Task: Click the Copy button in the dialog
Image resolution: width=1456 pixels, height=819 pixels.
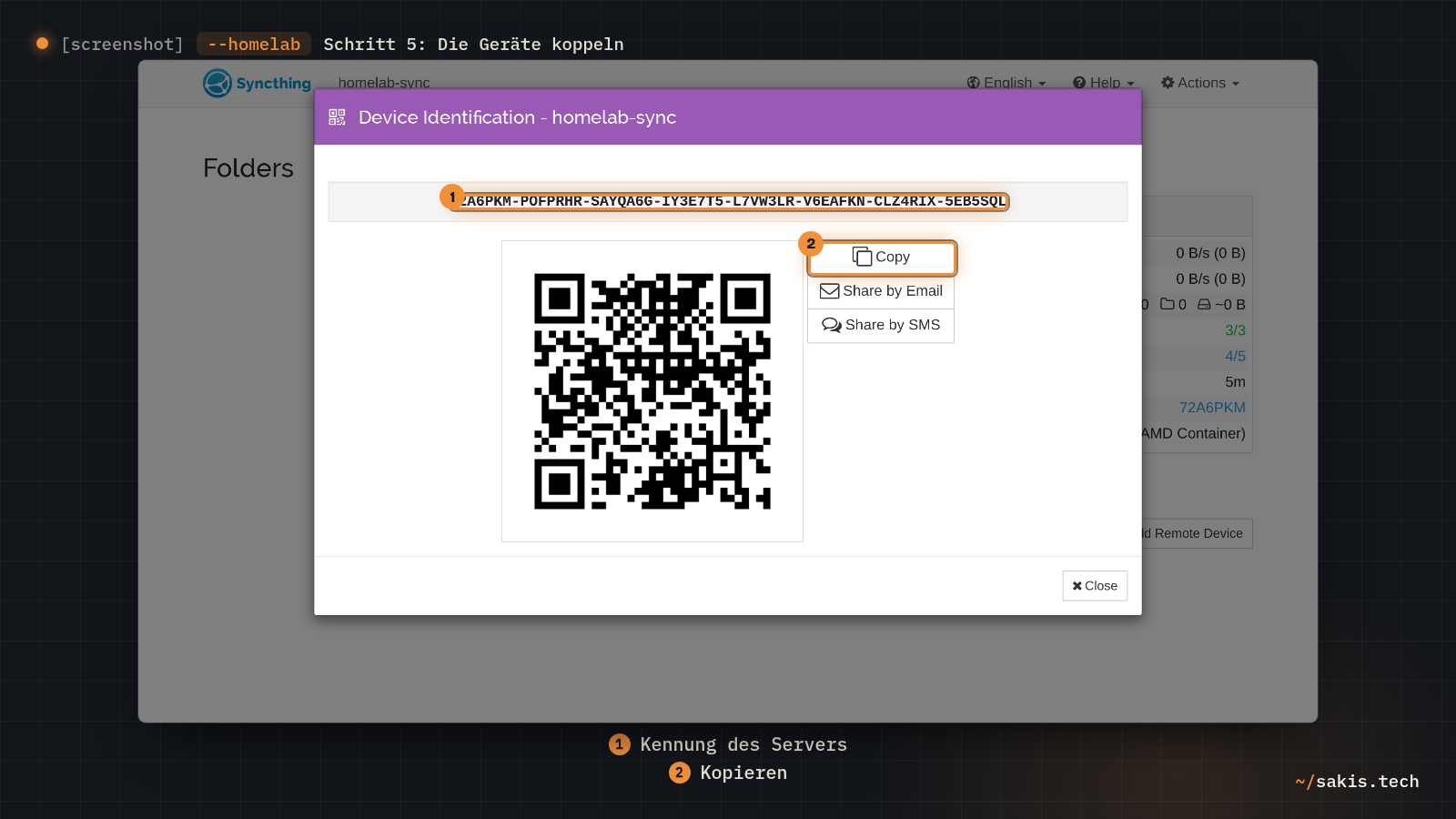Action: pyautogui.click(x=881, y=258)
